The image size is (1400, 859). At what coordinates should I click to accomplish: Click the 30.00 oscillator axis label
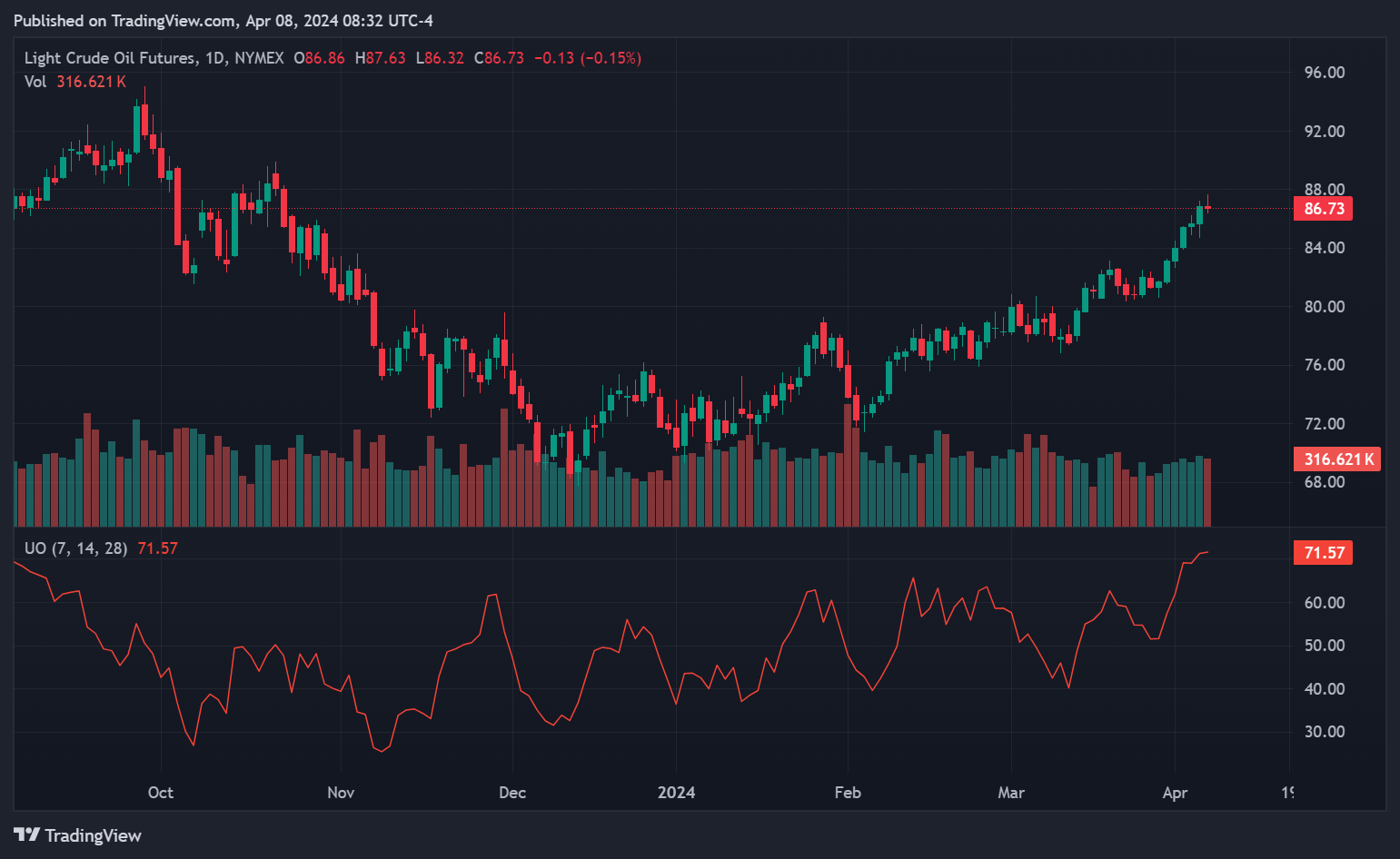[x=1325, y=732]
